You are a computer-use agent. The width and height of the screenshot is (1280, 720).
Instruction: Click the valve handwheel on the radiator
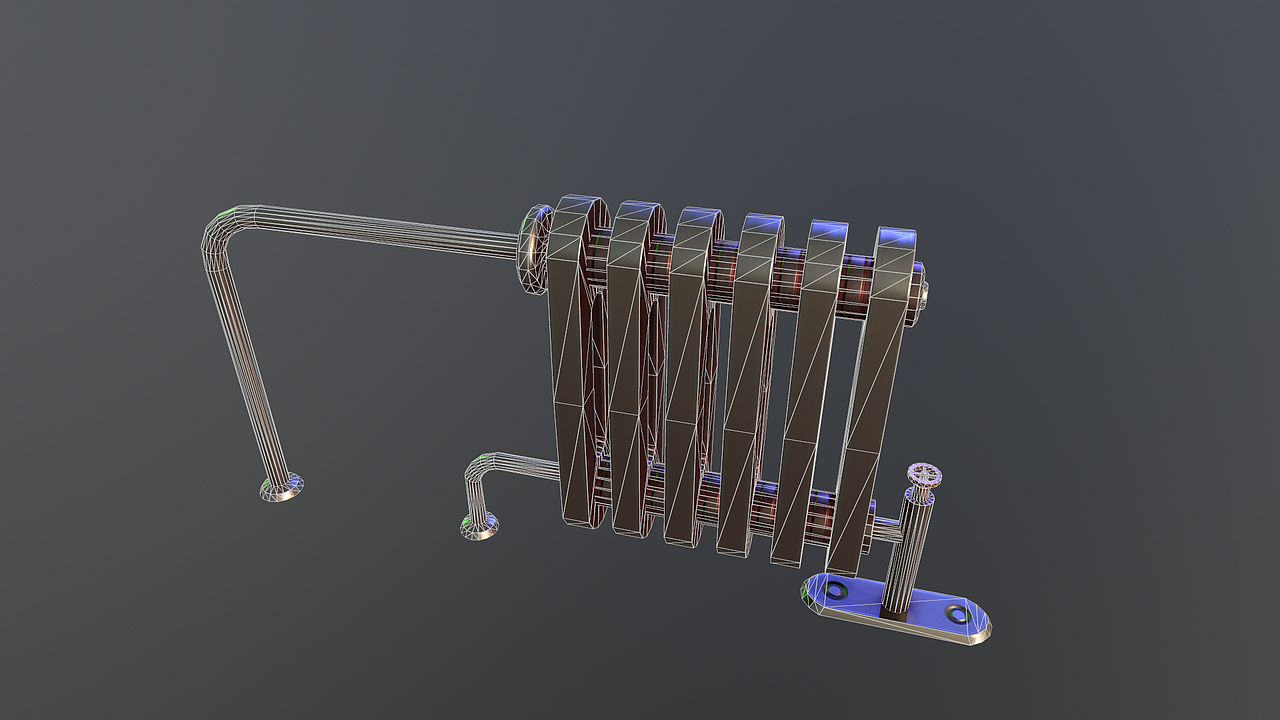tap(926, 475)
